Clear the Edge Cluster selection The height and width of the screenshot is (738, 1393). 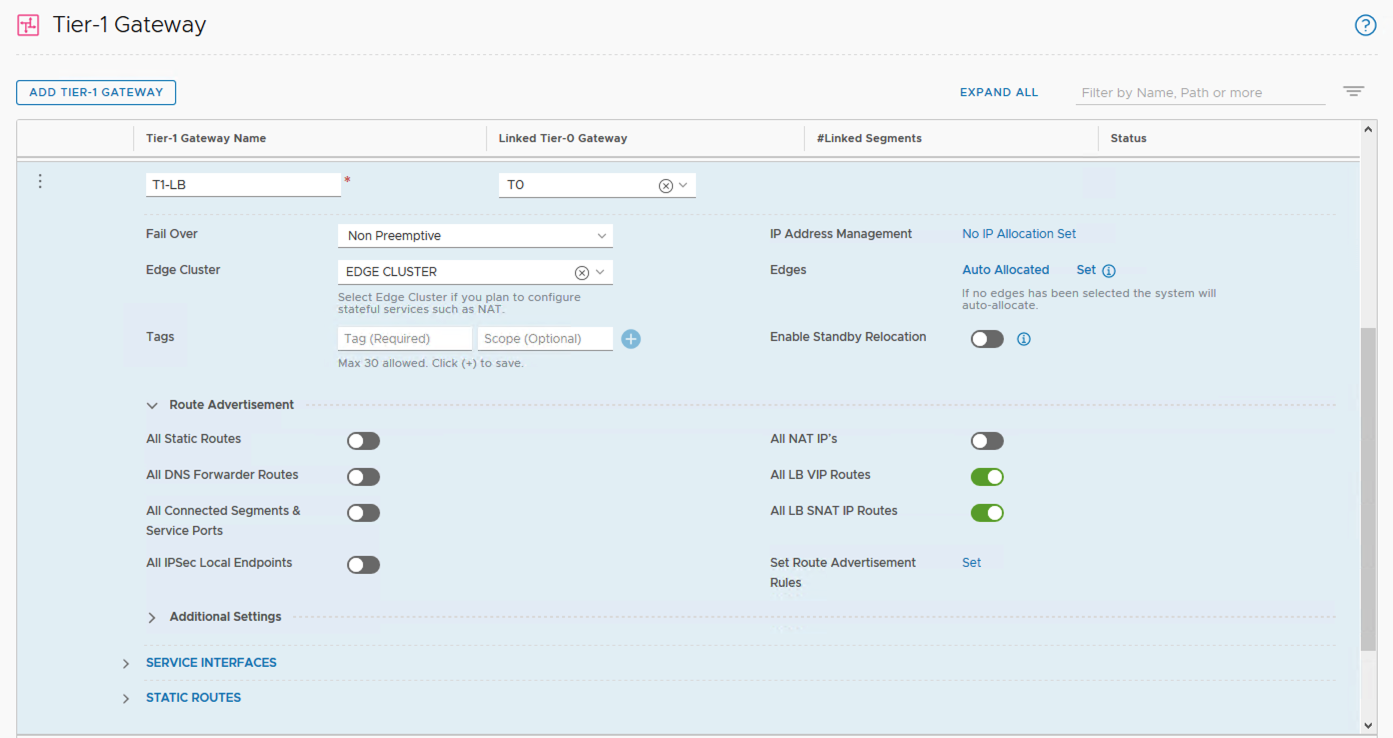[x=581, y=273]
